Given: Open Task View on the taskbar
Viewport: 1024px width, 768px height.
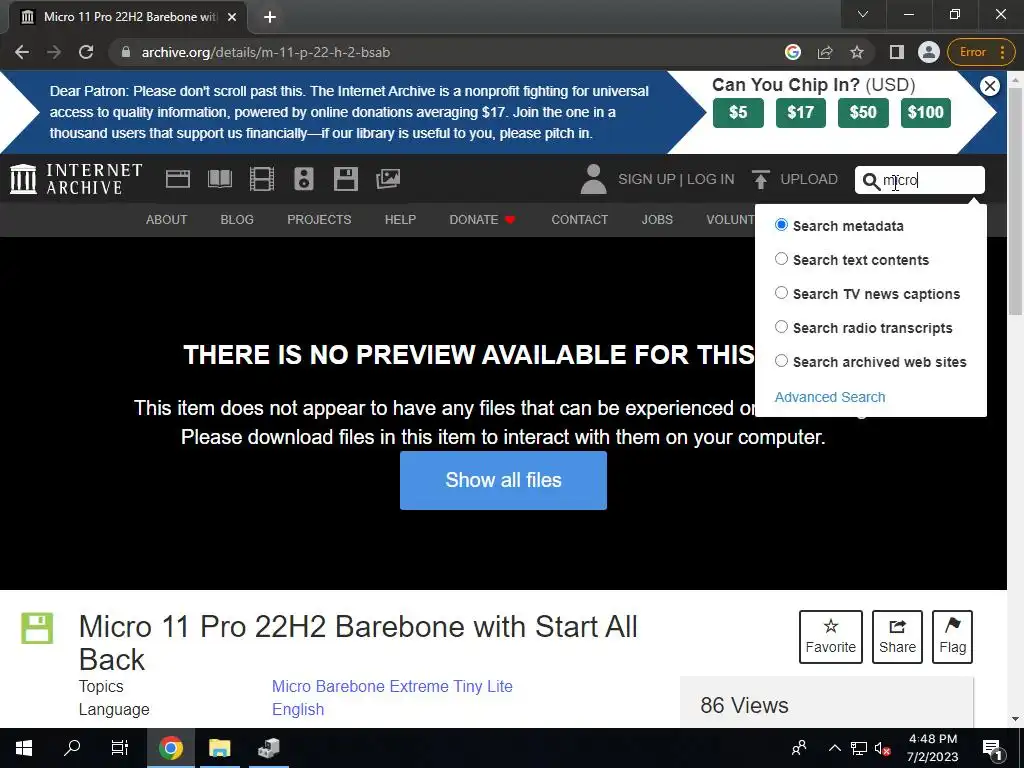Looking at the screenshot, I should [120, 748].
